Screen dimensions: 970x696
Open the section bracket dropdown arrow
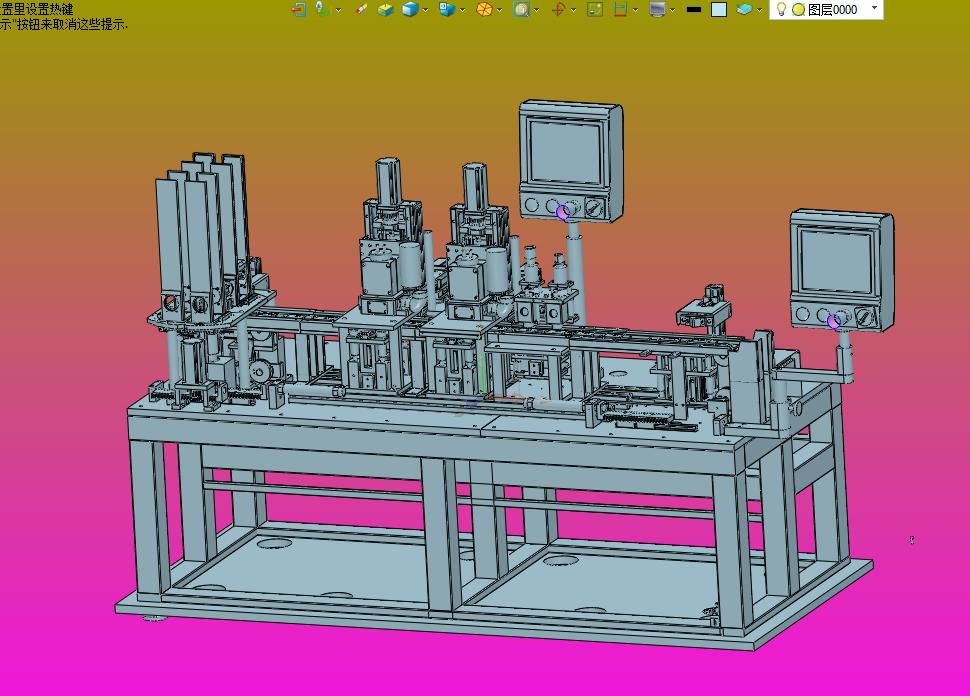pos(635,10)
